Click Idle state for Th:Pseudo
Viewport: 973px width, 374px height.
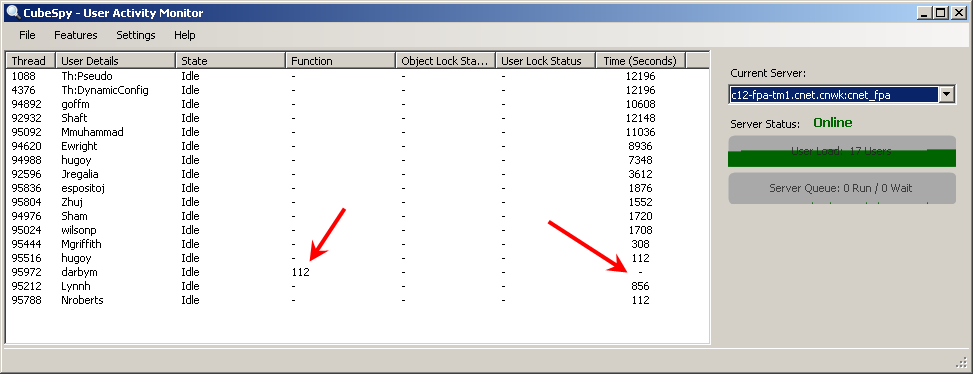tap(191, 76)
